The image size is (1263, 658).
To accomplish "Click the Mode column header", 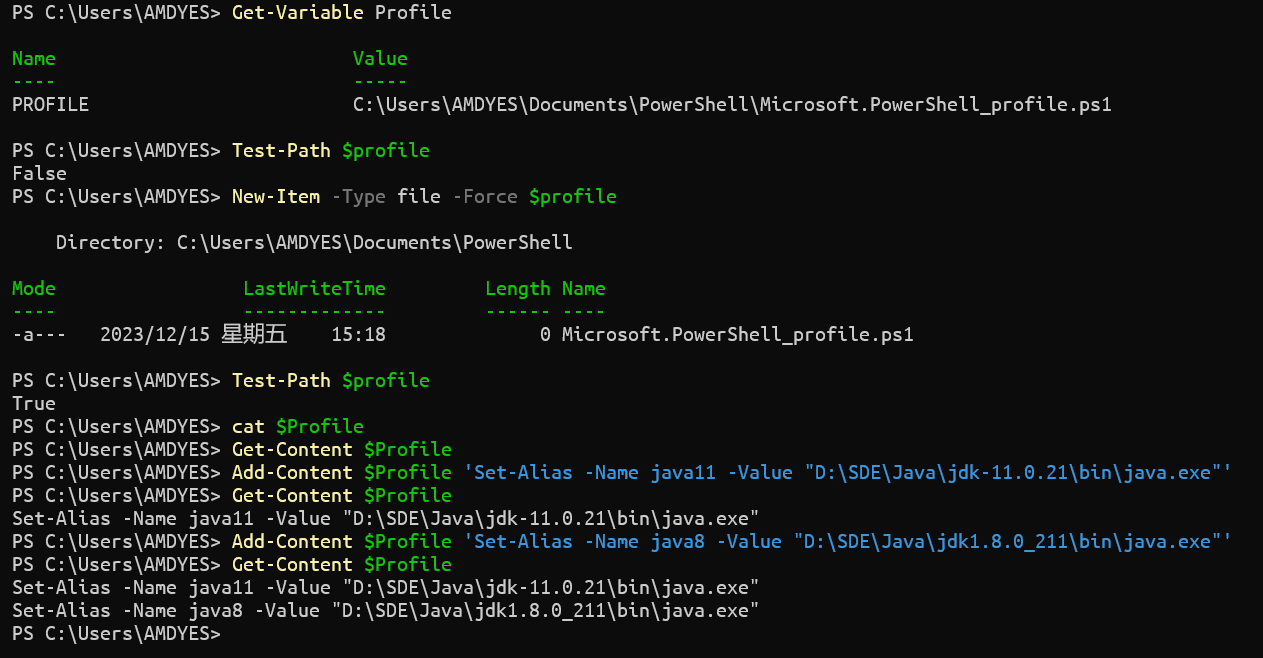I will [34, 289].
